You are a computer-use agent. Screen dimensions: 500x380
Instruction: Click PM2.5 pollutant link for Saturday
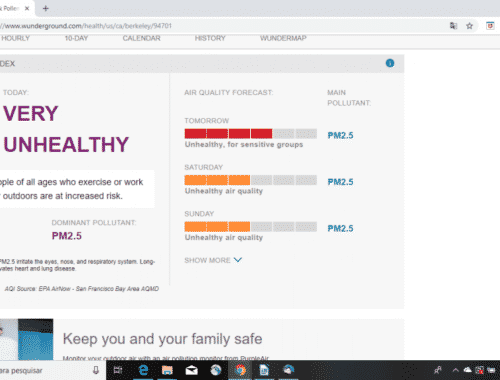(x=340, y=182)
